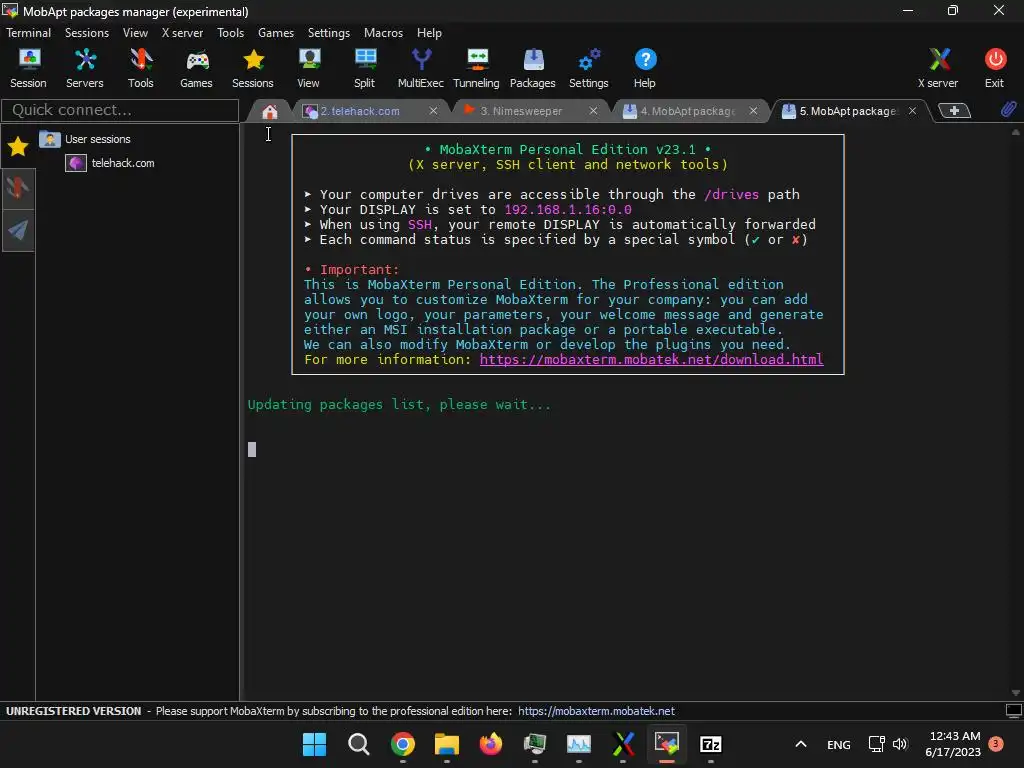Open the Settings gears toolbar icon

coord(588,68)
